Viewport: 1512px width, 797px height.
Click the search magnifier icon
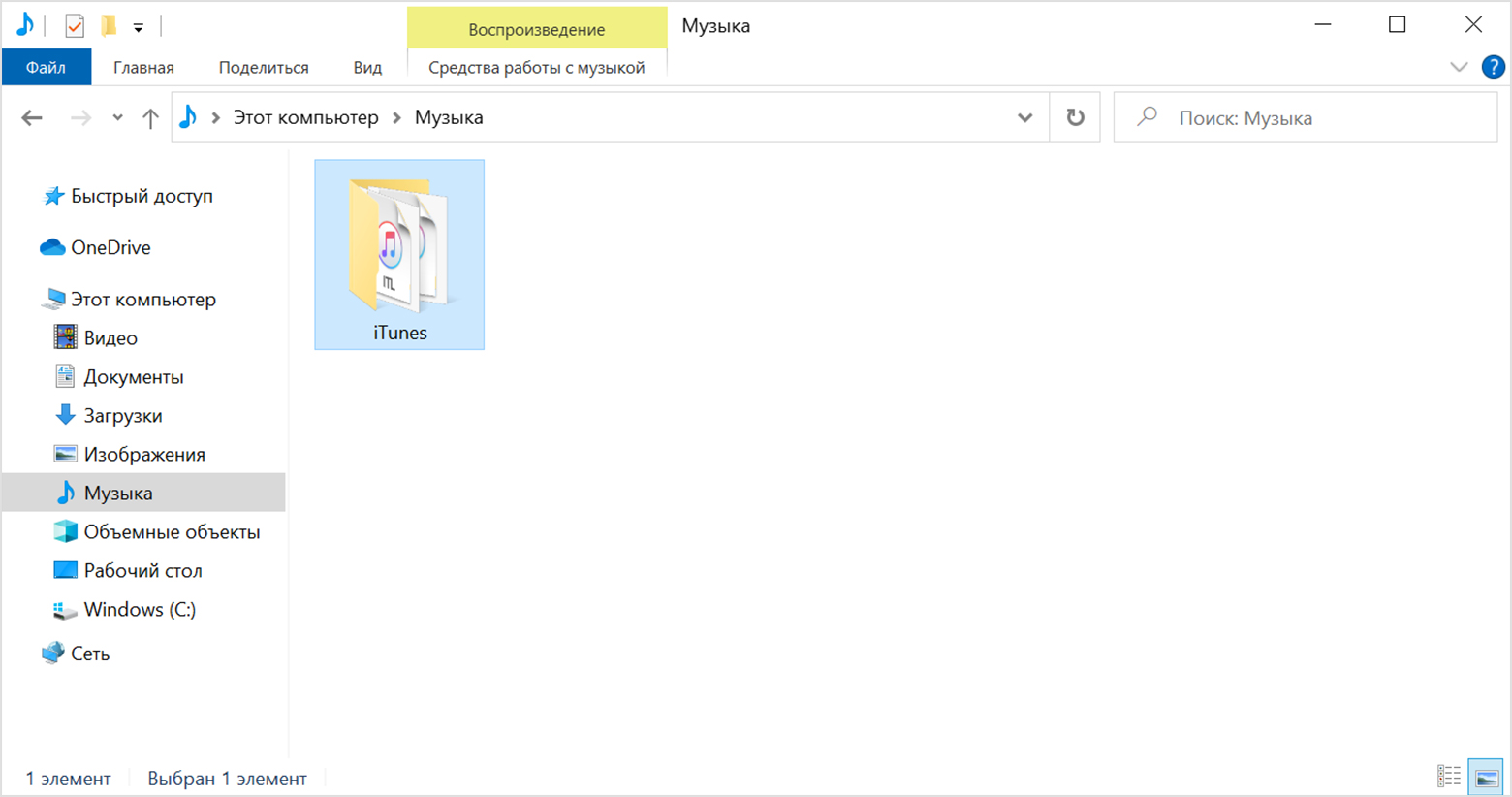[x=1148, y=117]
